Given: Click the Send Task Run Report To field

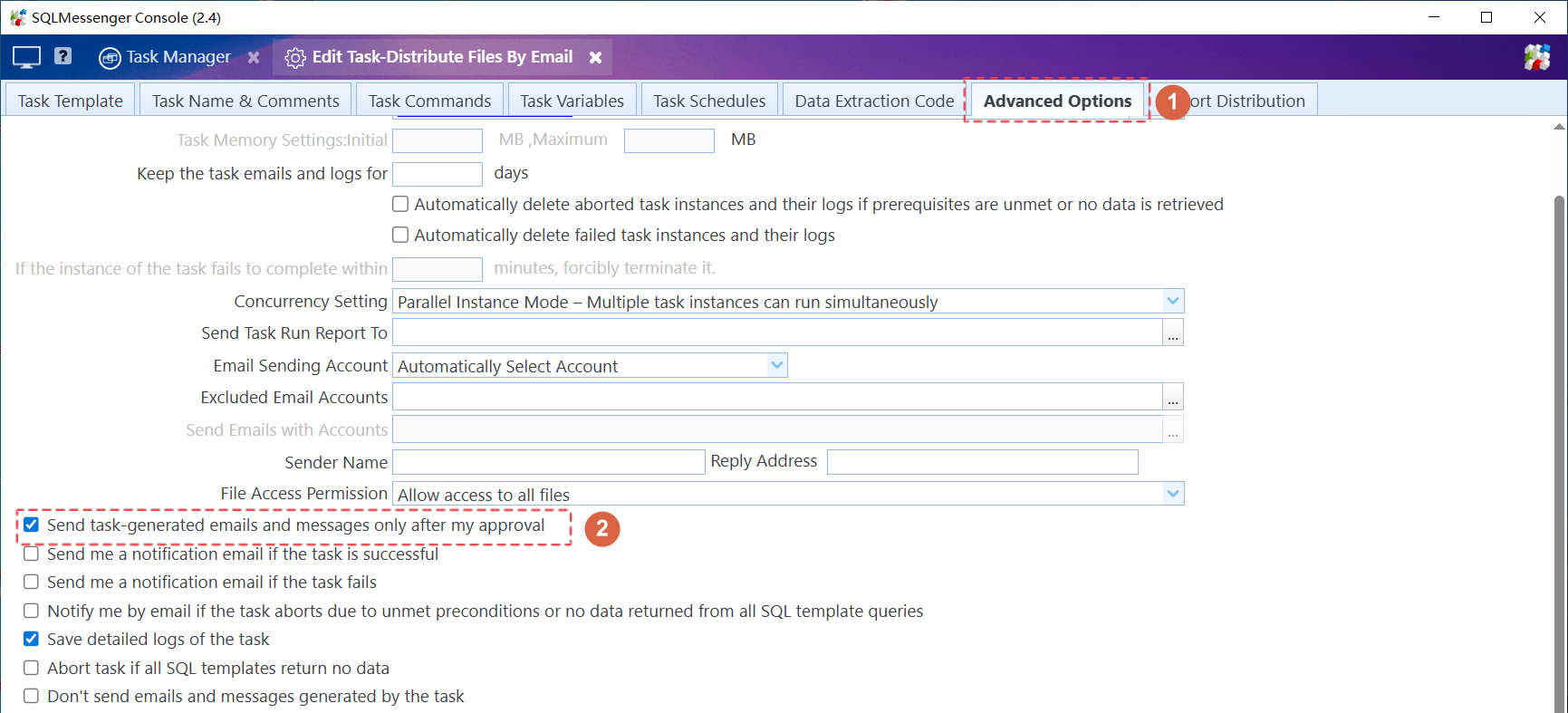Looking at the screenshot, I should click(x=777, y=333).
